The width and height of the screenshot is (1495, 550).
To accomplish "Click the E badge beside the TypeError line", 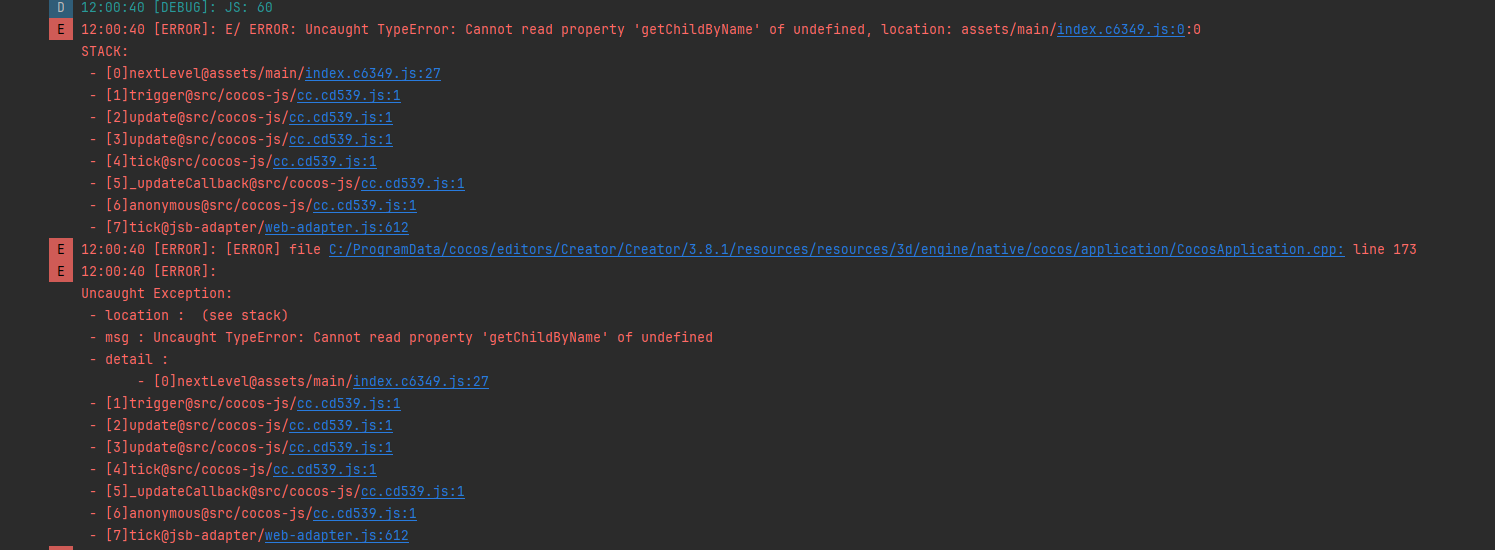I will pyautogui.click(x=61, y=29).
